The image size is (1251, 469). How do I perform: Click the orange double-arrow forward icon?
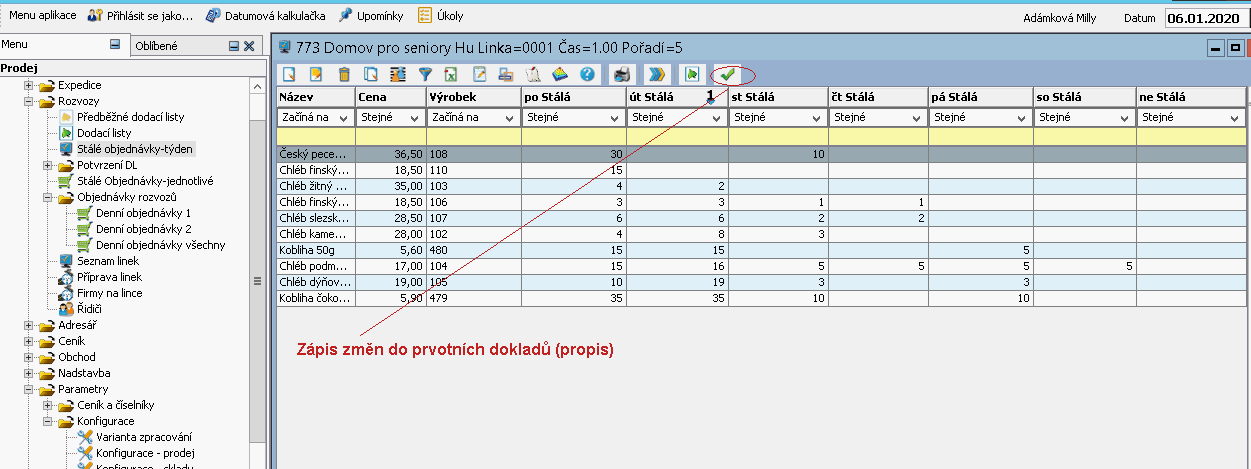pyautogui.click(x=656, y=74)
